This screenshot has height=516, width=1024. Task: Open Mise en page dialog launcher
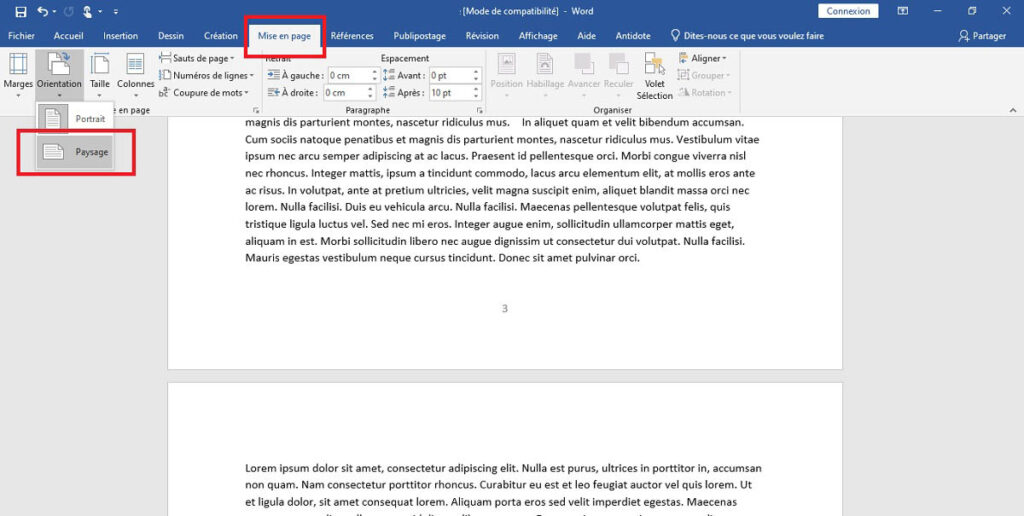coord(255,110)
